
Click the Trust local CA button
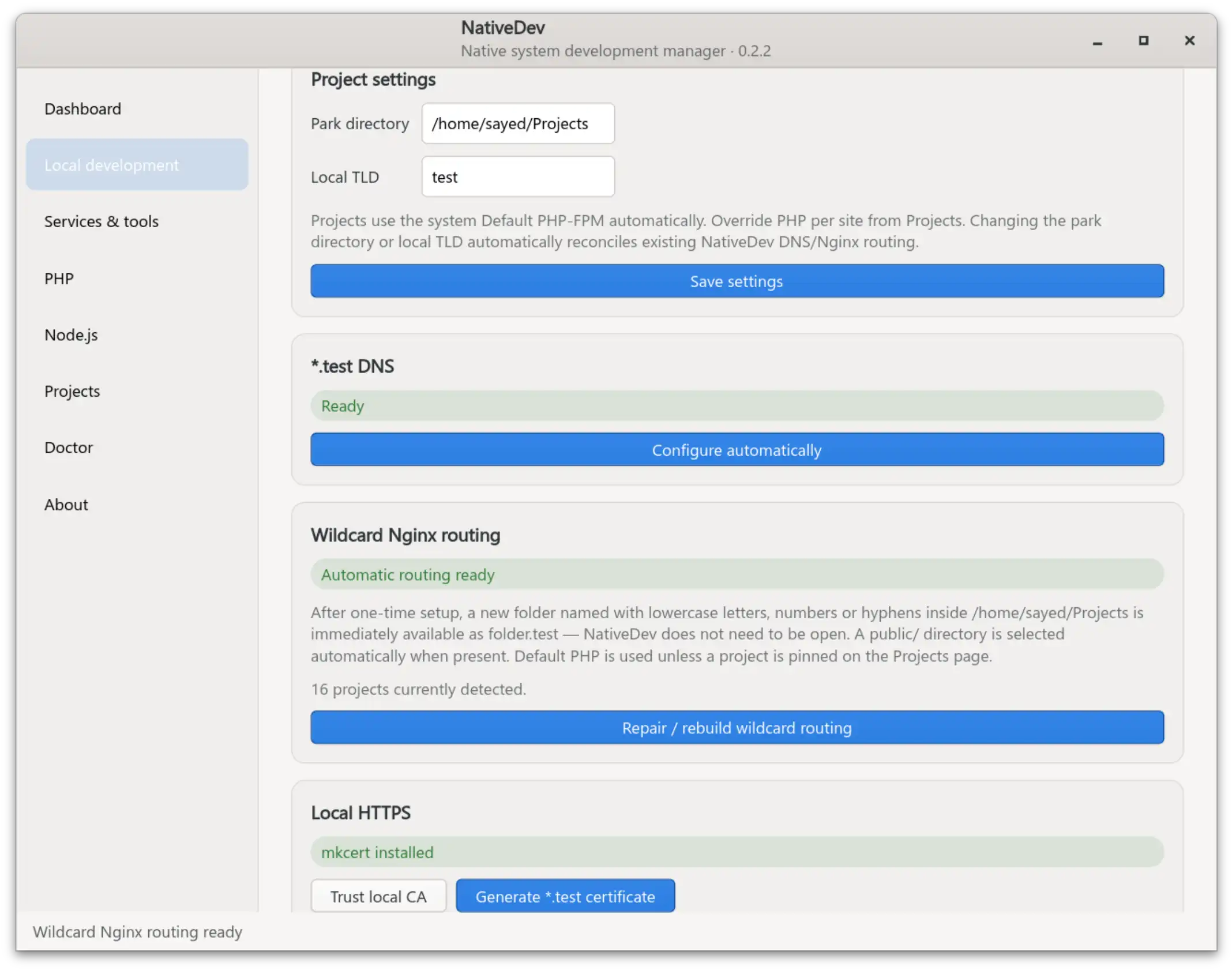pyautogui.click(x=378, y=896)
